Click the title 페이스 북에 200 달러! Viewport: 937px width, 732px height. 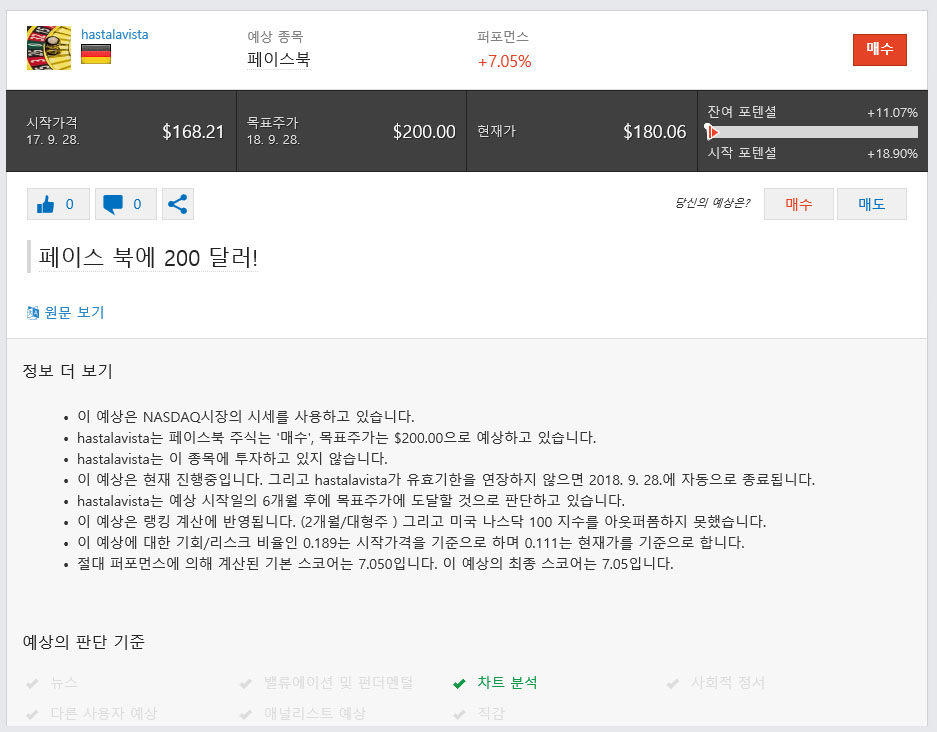pos(148,258)
